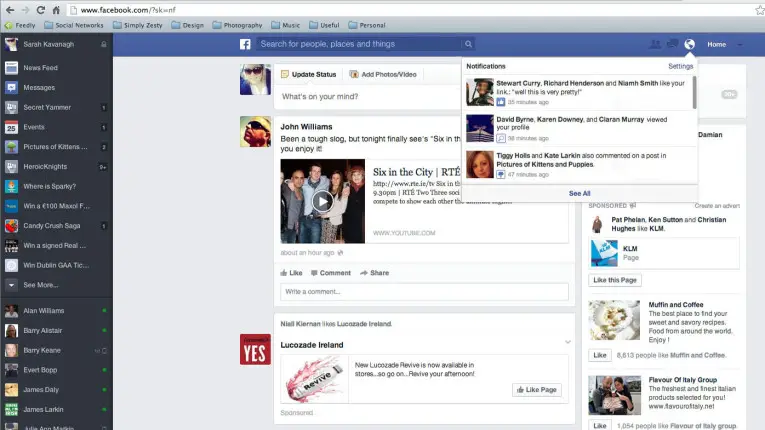Open the messages icon in top bar
765x430 pixels.
(672, 44)
